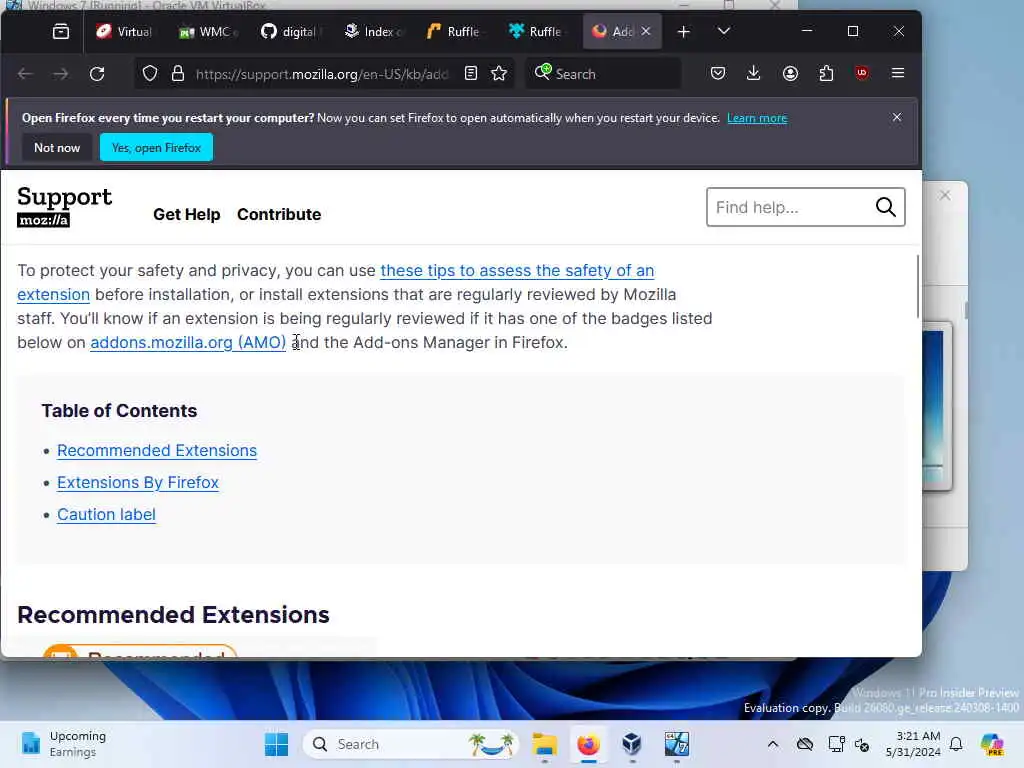Close the active Add-ons tab
Screen dimensions: 1024x768
point(646,31)
